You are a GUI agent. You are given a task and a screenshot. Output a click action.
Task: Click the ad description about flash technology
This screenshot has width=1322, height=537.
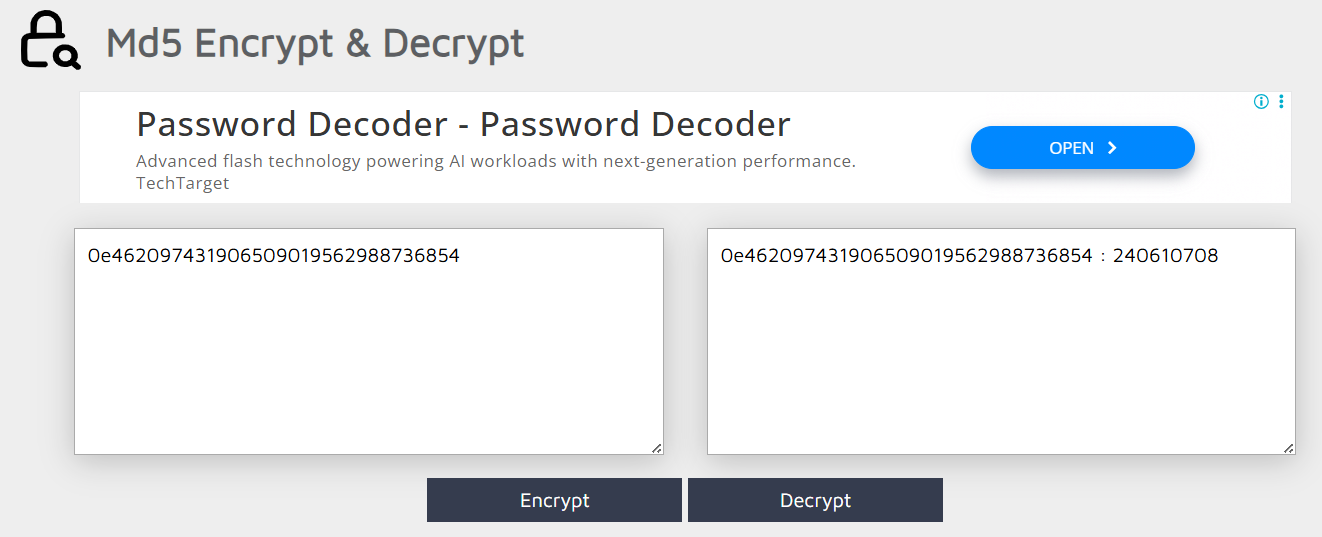495,161
